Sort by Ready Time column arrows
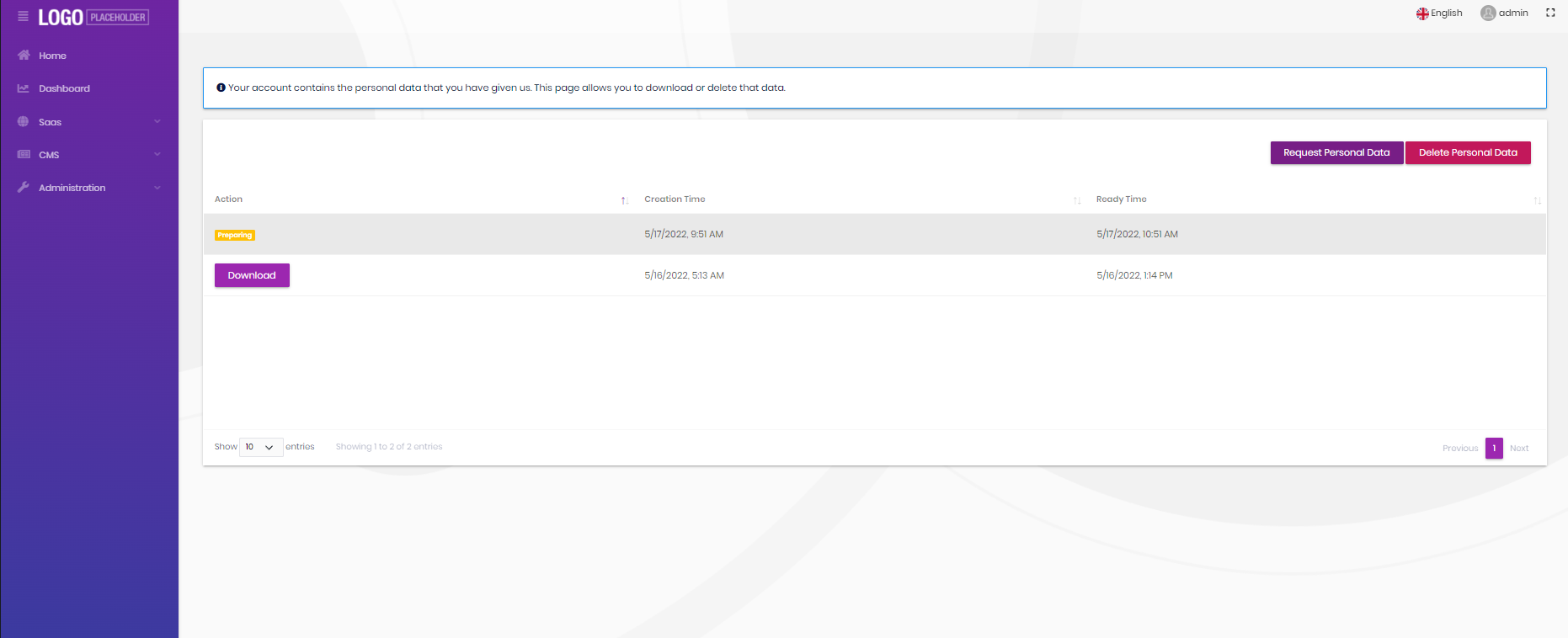Screen dimensions: 1568x638 [1537, 200]
